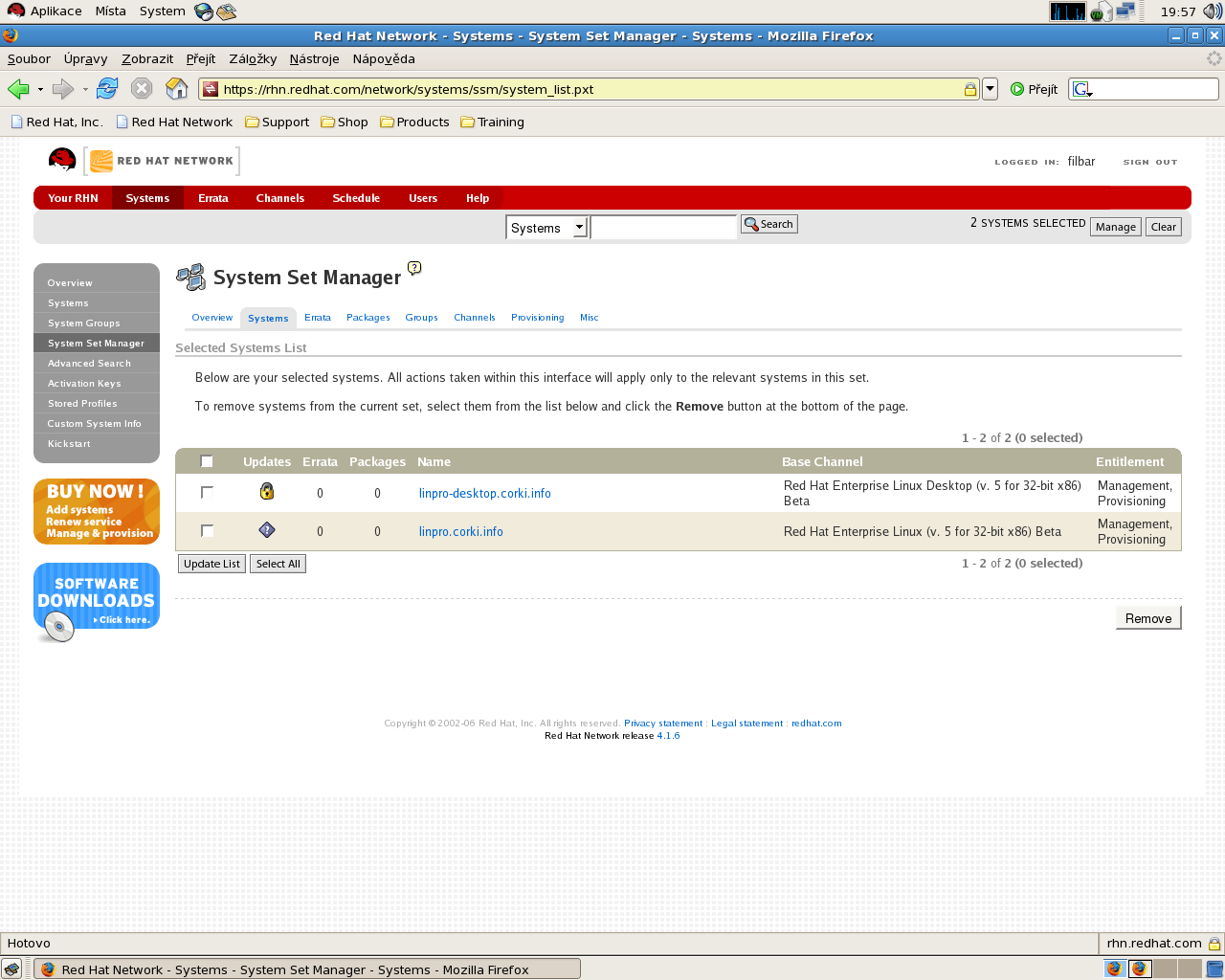1225x980 pixels.
Task: Open the Soubor menu
Action: click(x=29, y=58)
